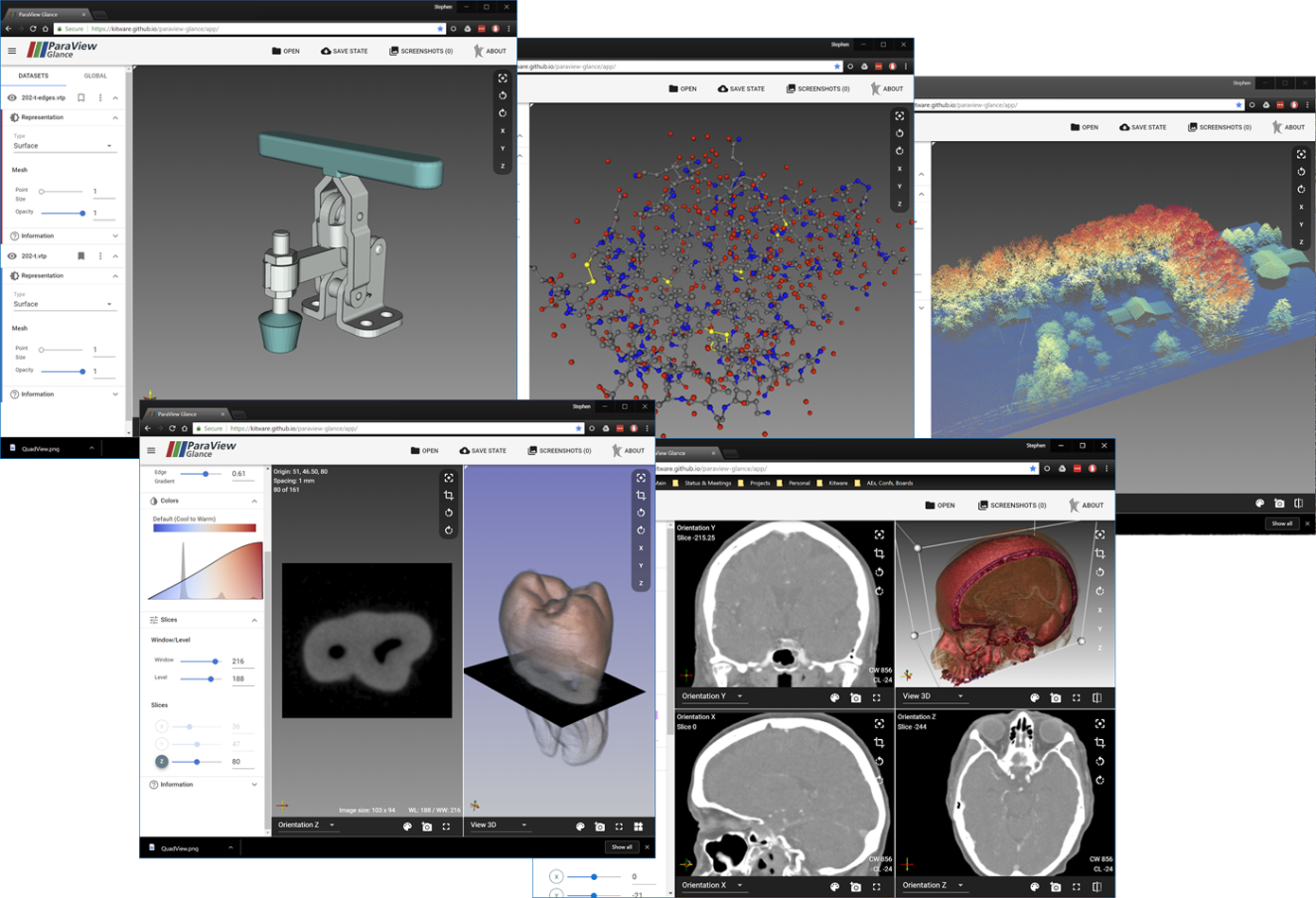Click the Cool to Warm color gradient bar
The height and width of the screenshot is (898, 1316).
205,528
